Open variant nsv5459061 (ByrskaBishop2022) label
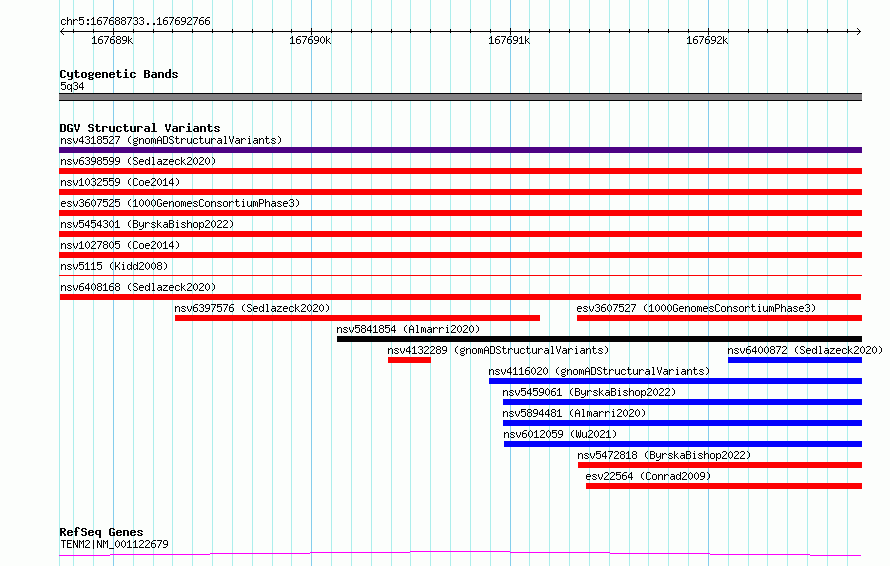890x566 pixels. tap(589, 392)
